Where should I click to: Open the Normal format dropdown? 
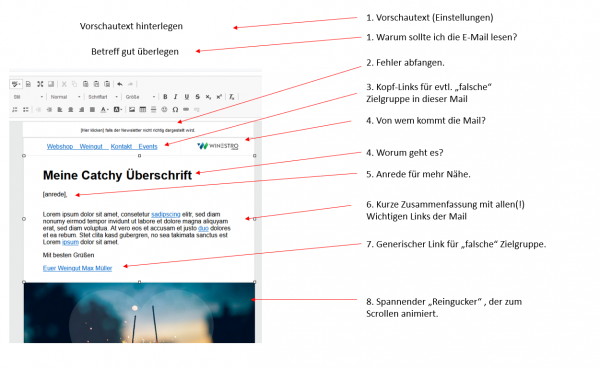[65, 97]
